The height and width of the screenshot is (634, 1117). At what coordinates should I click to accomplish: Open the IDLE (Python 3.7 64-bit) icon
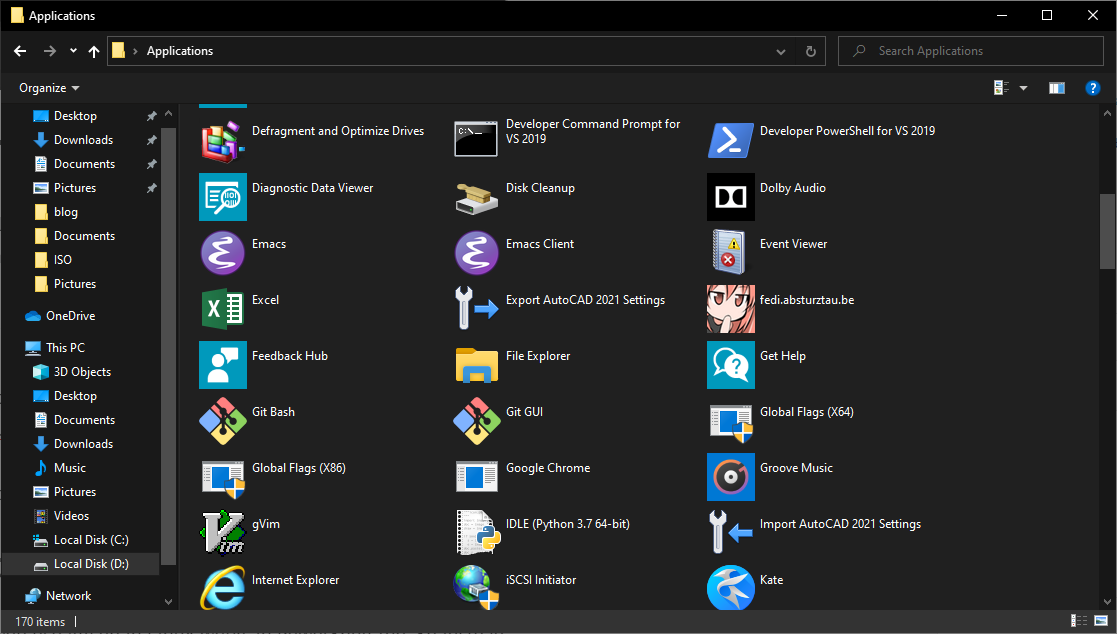coord(477,532)
